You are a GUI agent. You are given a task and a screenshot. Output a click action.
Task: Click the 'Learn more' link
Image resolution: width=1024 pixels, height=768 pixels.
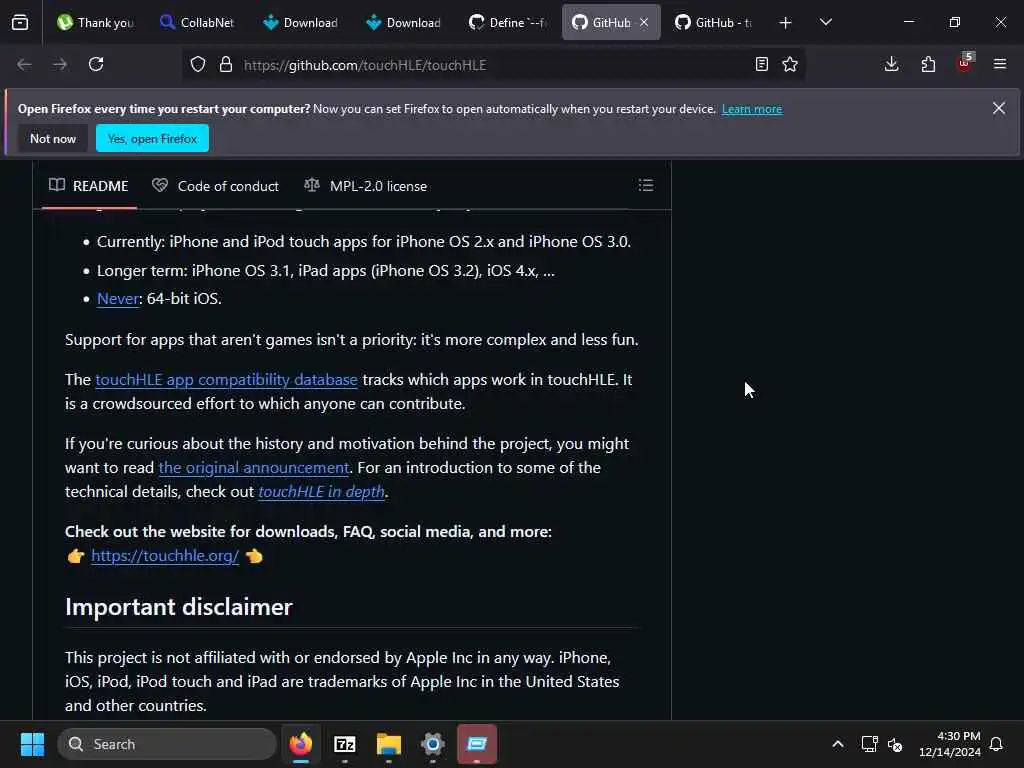click(752, 109)
